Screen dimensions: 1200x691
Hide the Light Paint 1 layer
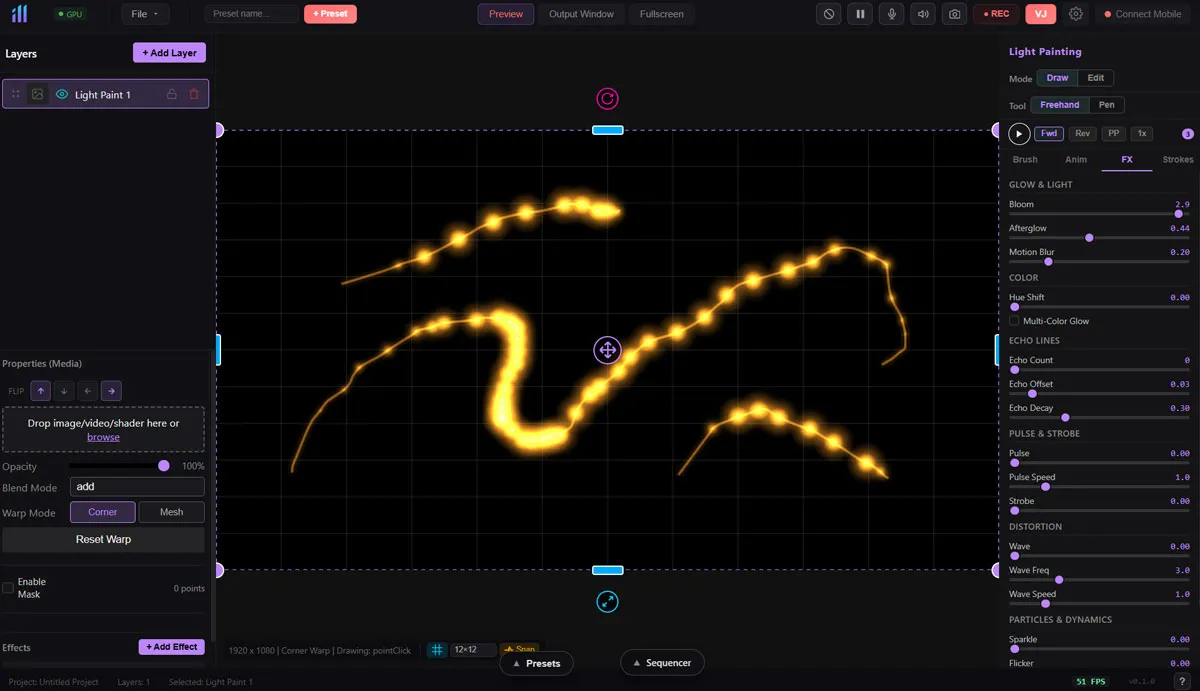[x=62, y=94]
